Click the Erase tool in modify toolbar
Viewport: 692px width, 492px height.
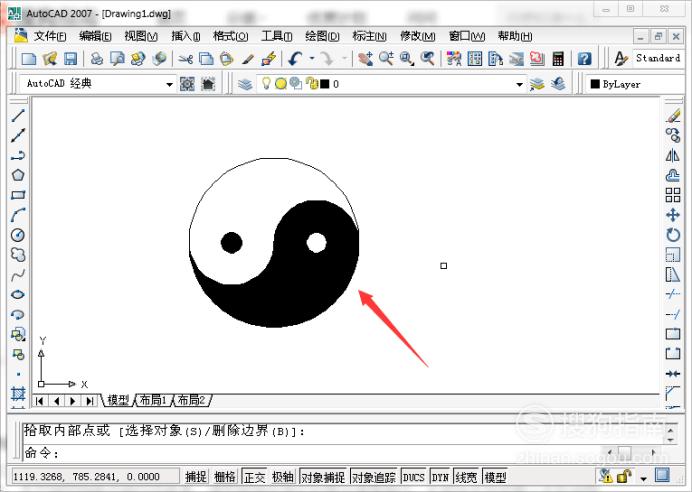[x=673, y=115]
